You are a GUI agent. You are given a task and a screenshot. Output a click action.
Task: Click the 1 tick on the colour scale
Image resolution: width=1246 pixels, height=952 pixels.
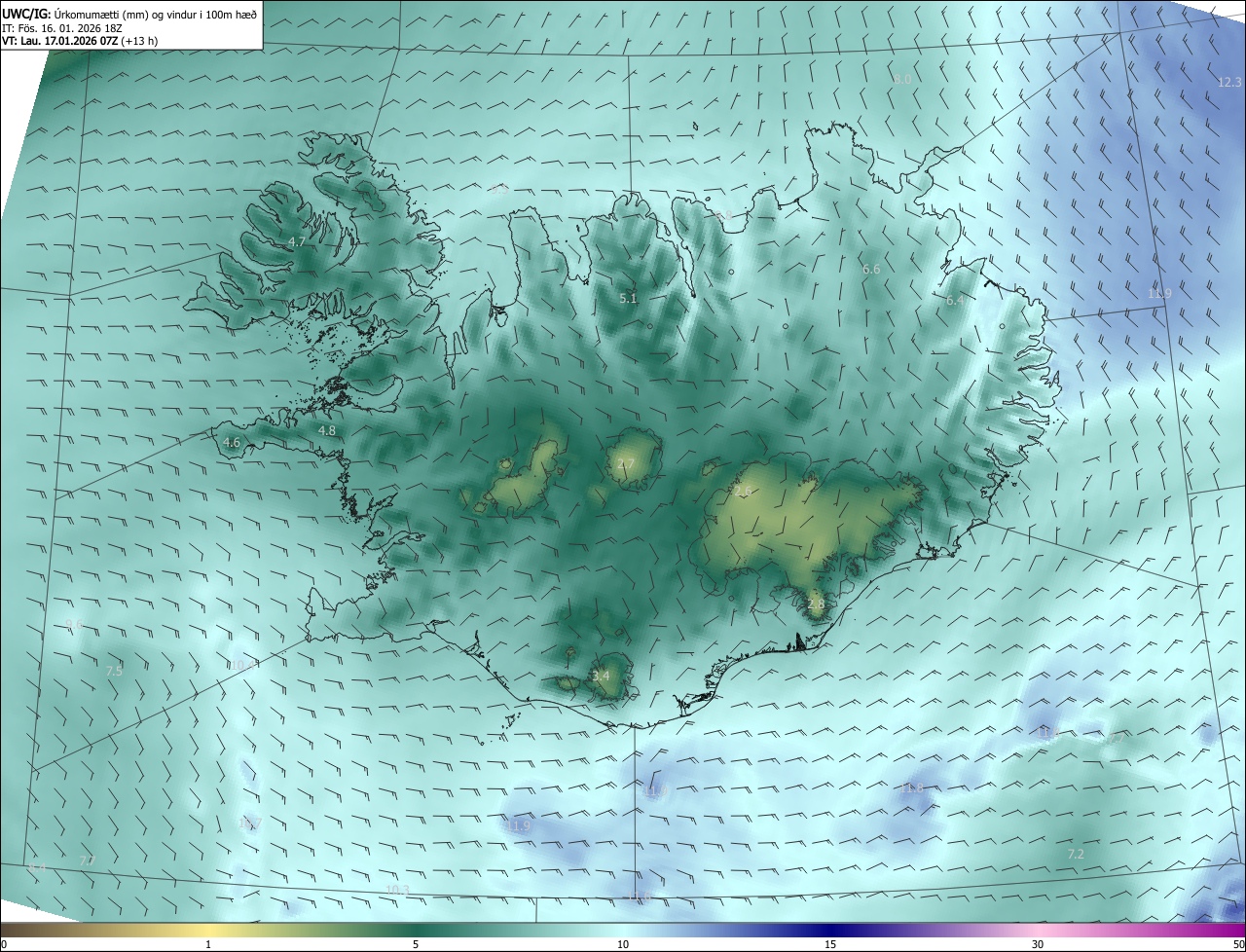208,945
